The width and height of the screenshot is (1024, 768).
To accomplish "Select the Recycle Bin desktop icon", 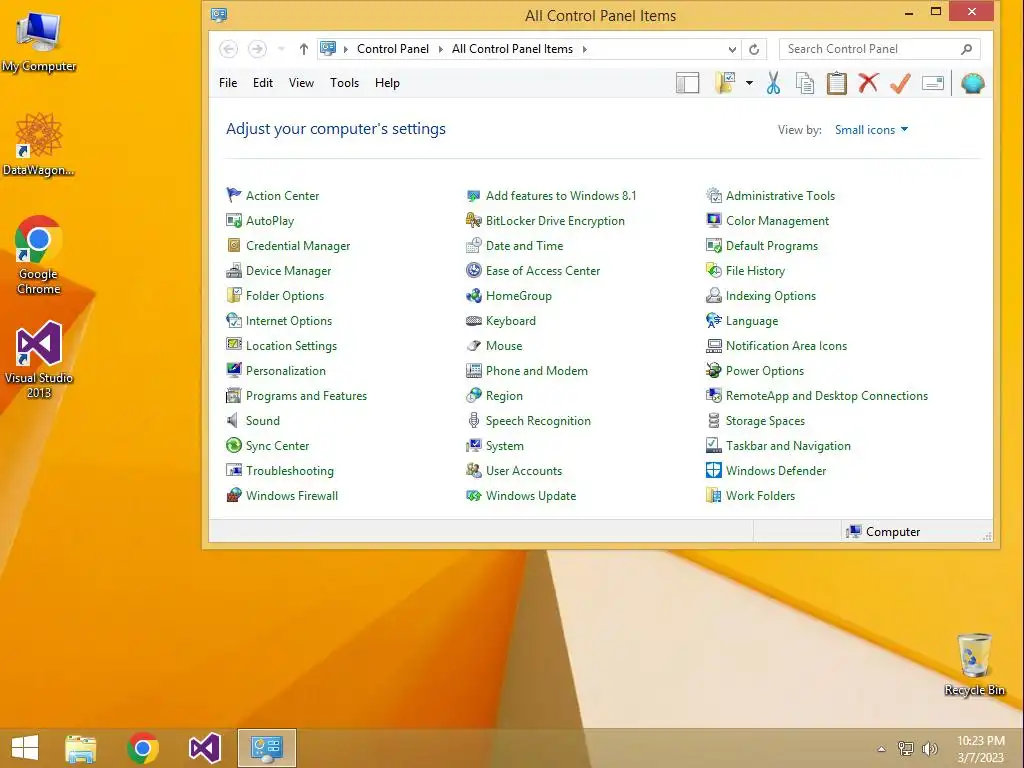I will pos(974,664).
